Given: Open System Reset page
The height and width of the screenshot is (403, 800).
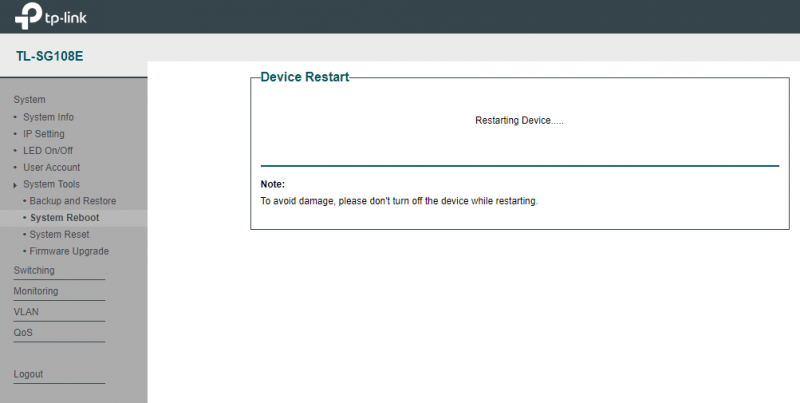Looking at the screenshot, I should (x=59, y=234).
